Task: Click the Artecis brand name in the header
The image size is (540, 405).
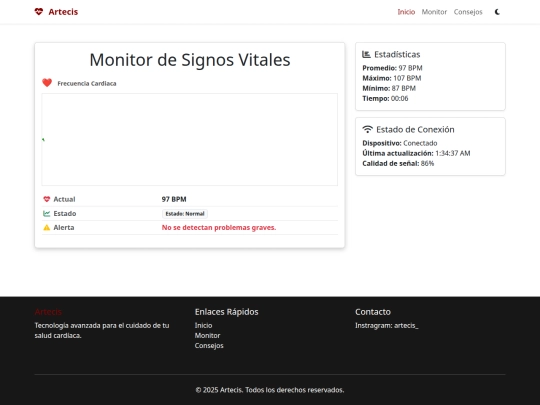Action: pyautogui.click(x=63, y=12)
